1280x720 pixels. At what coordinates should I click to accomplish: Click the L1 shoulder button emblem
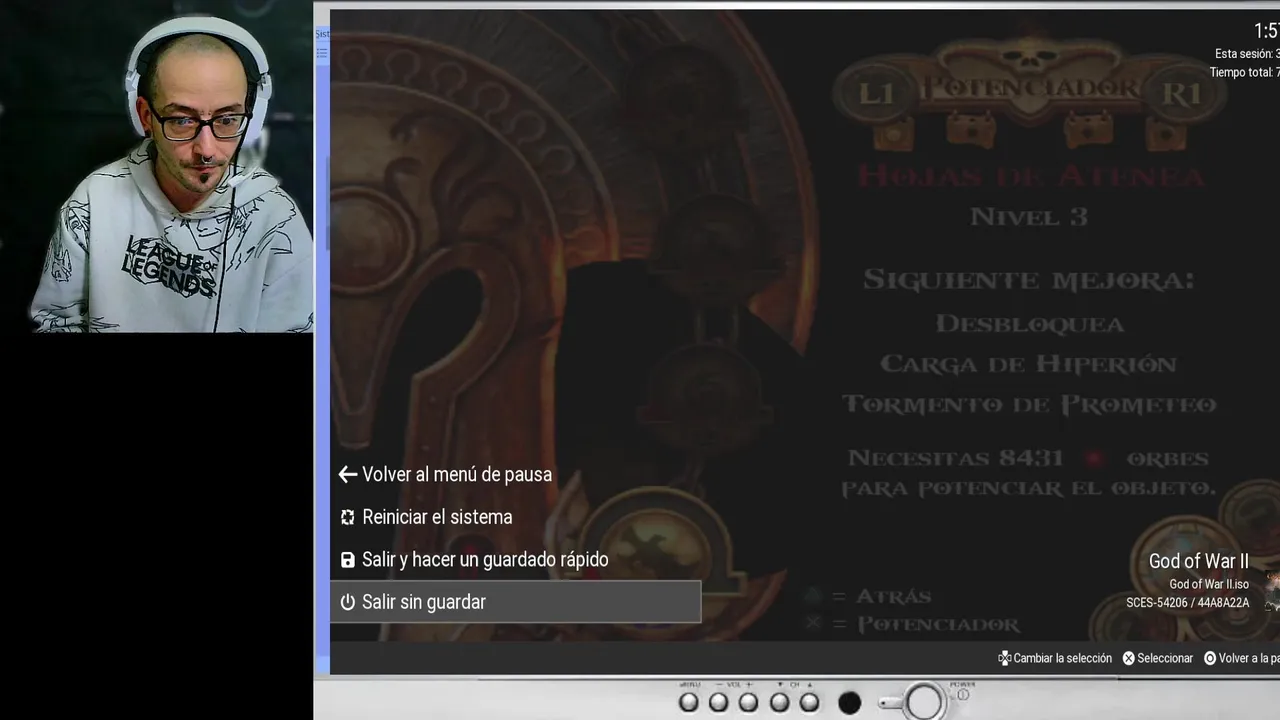(876, 94)
